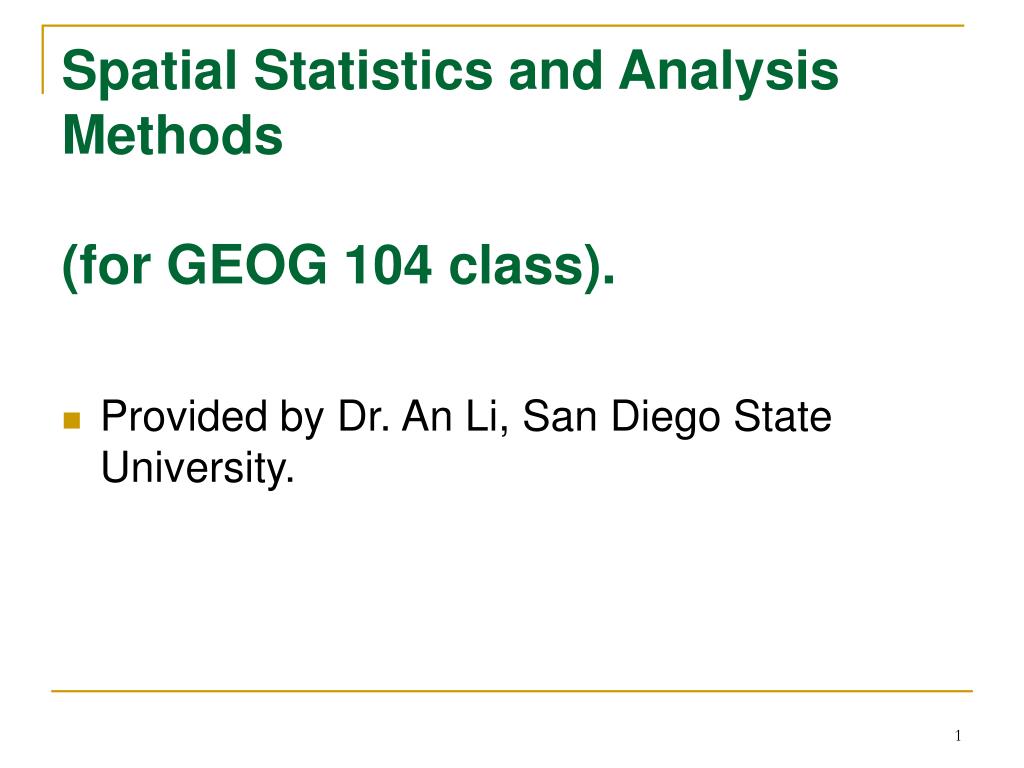Viewport: 1024px width, 768px height.
Task: Click the name "An Li" in the bullet
Action: tap(451, 416)
